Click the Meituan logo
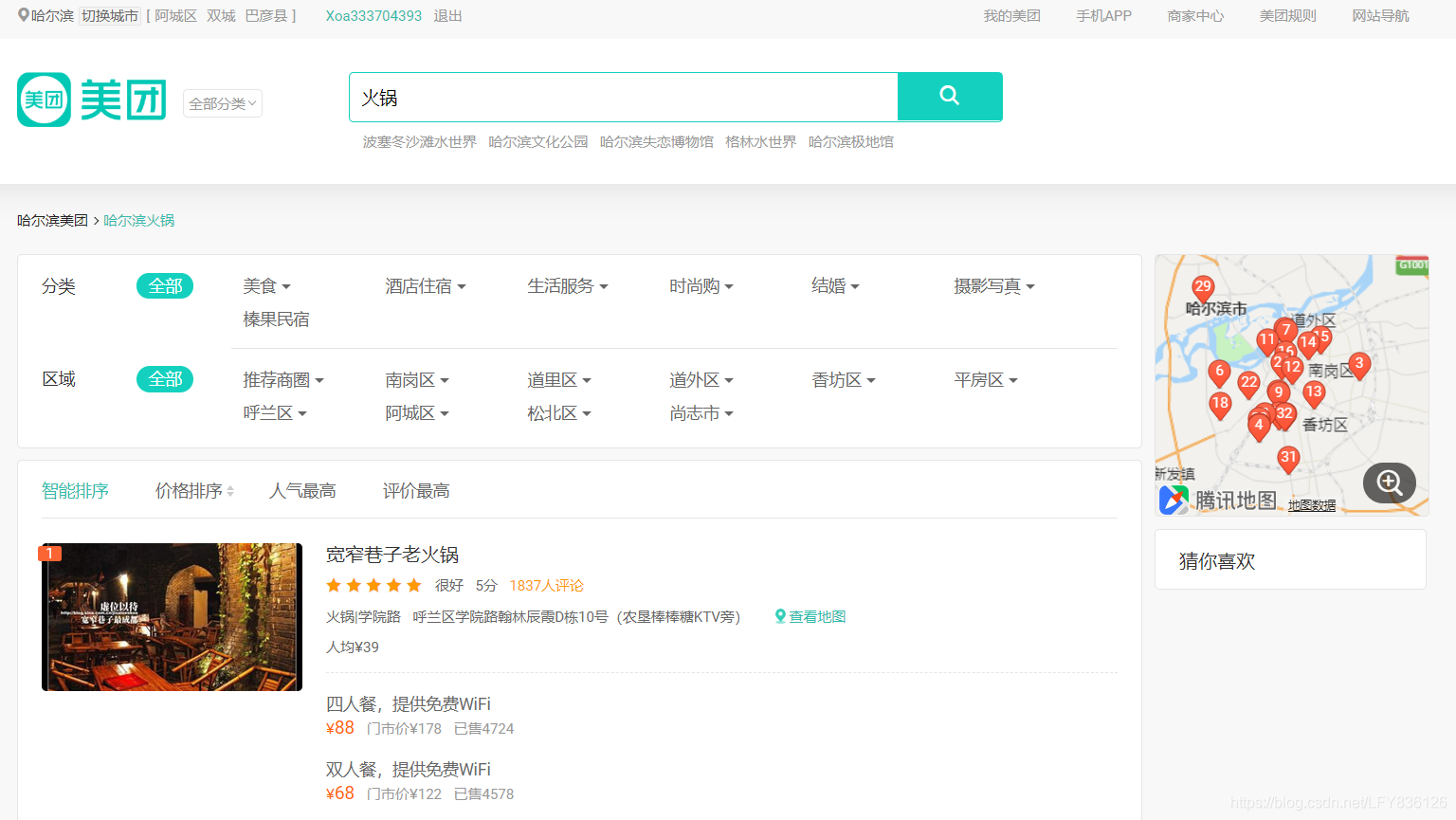The width and height of the screenshot is (1456, 820). pos(92,100)
